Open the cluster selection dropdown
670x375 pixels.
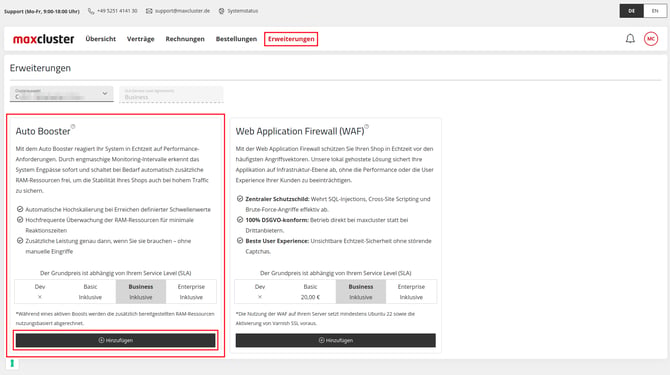click(62, 94)
